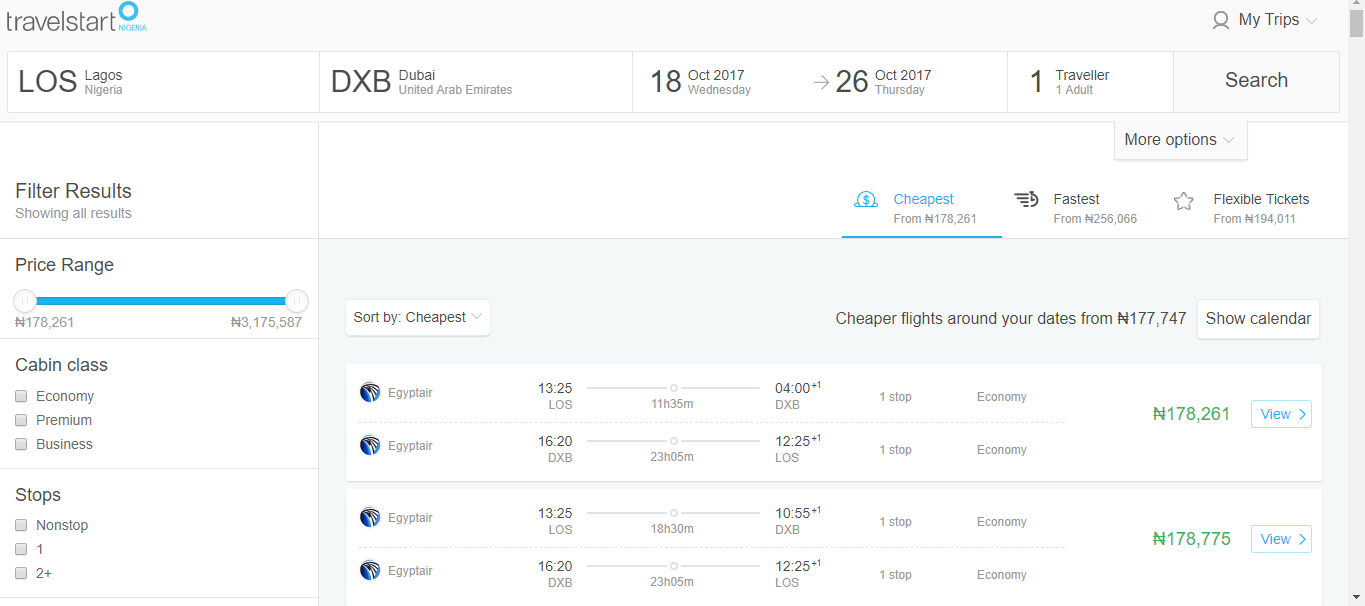Click the Show calendar button
1365x606 pixels.
(1258, 319)
